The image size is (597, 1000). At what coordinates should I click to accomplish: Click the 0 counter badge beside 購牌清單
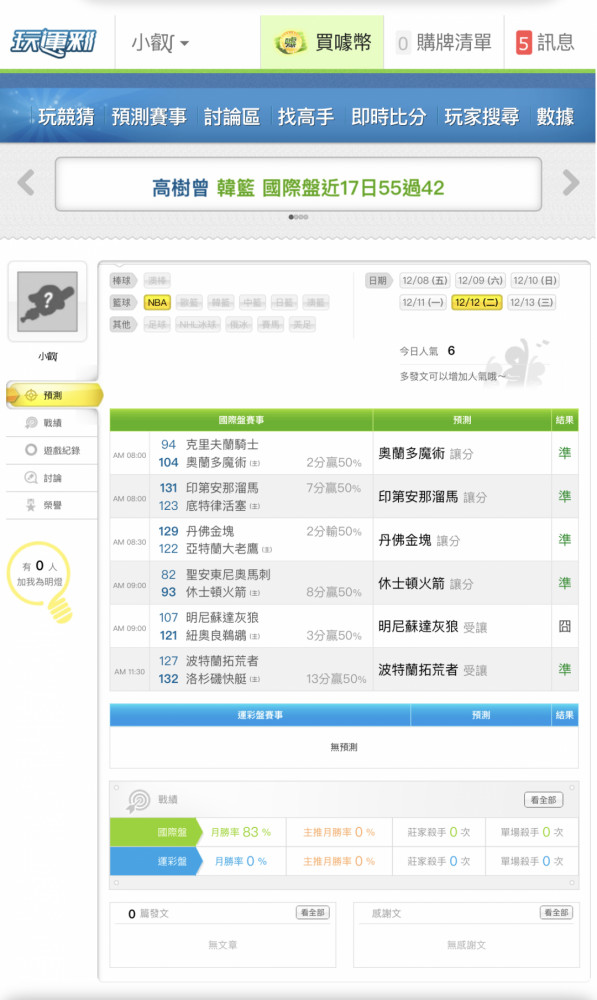pyautogui.click(x=402, y=43)
